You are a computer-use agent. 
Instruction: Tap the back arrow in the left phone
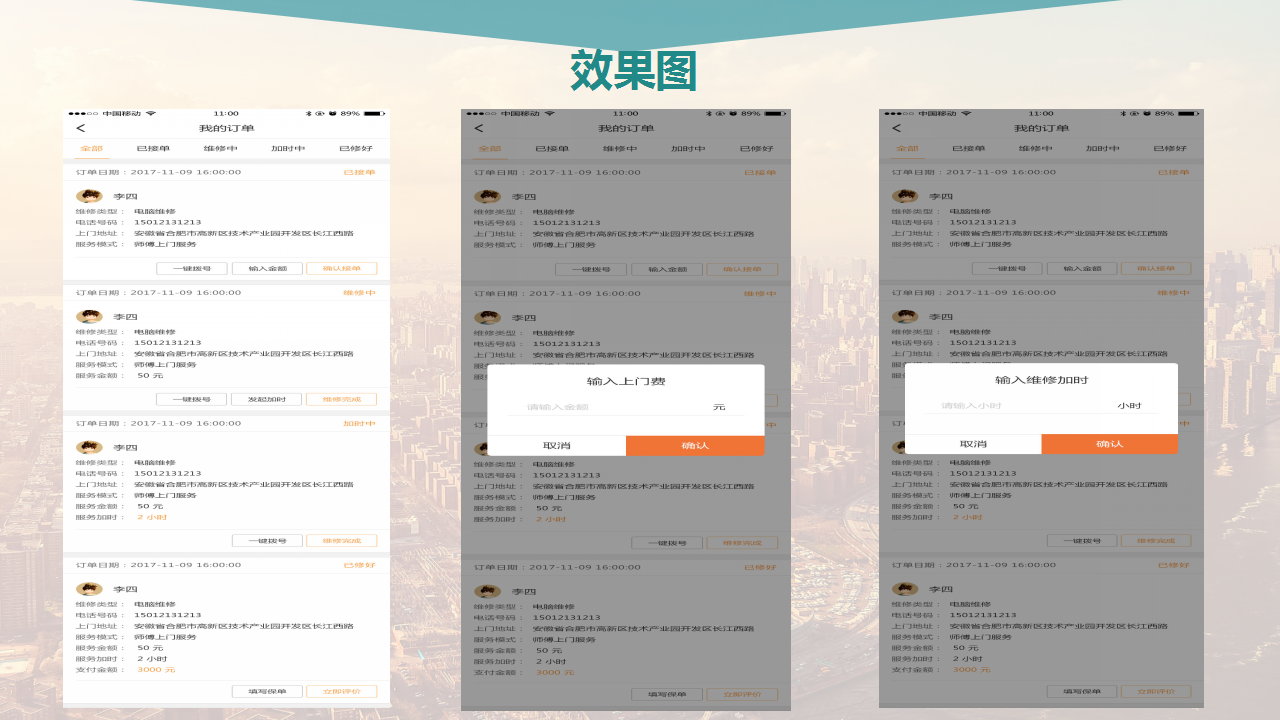click(81, 128)
